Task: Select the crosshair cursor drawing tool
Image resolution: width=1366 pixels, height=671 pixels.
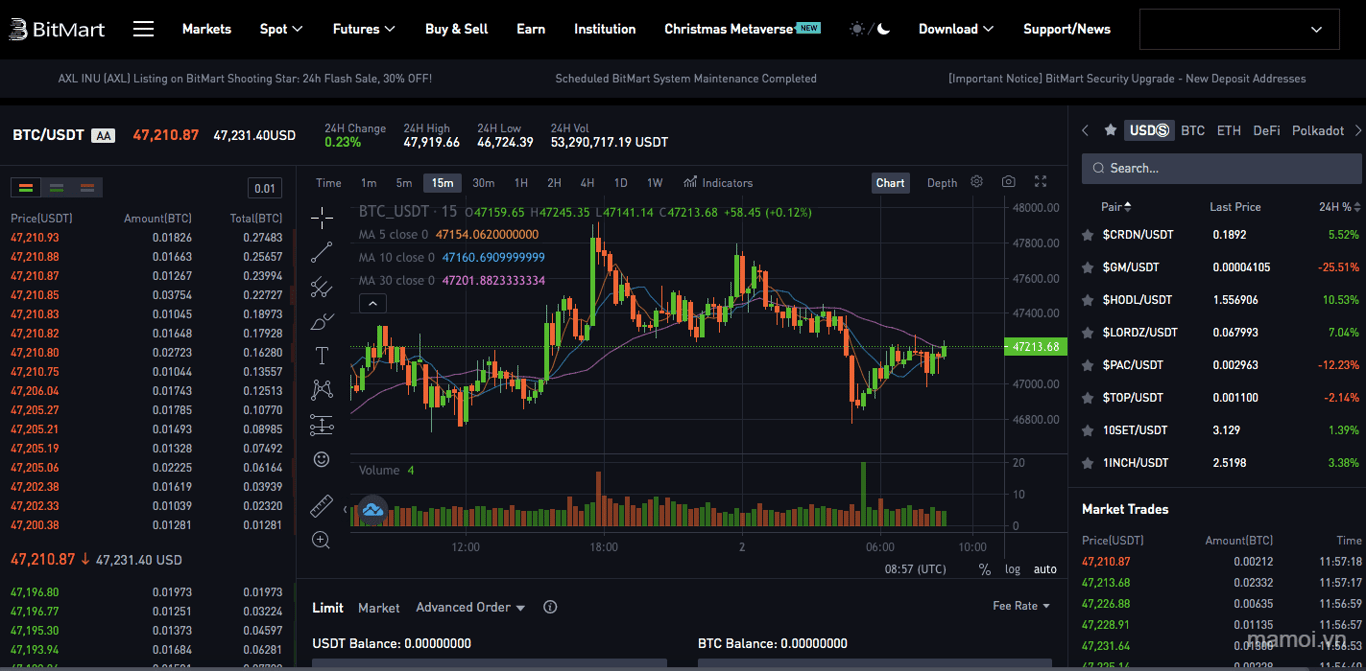Action: [322, 217]
